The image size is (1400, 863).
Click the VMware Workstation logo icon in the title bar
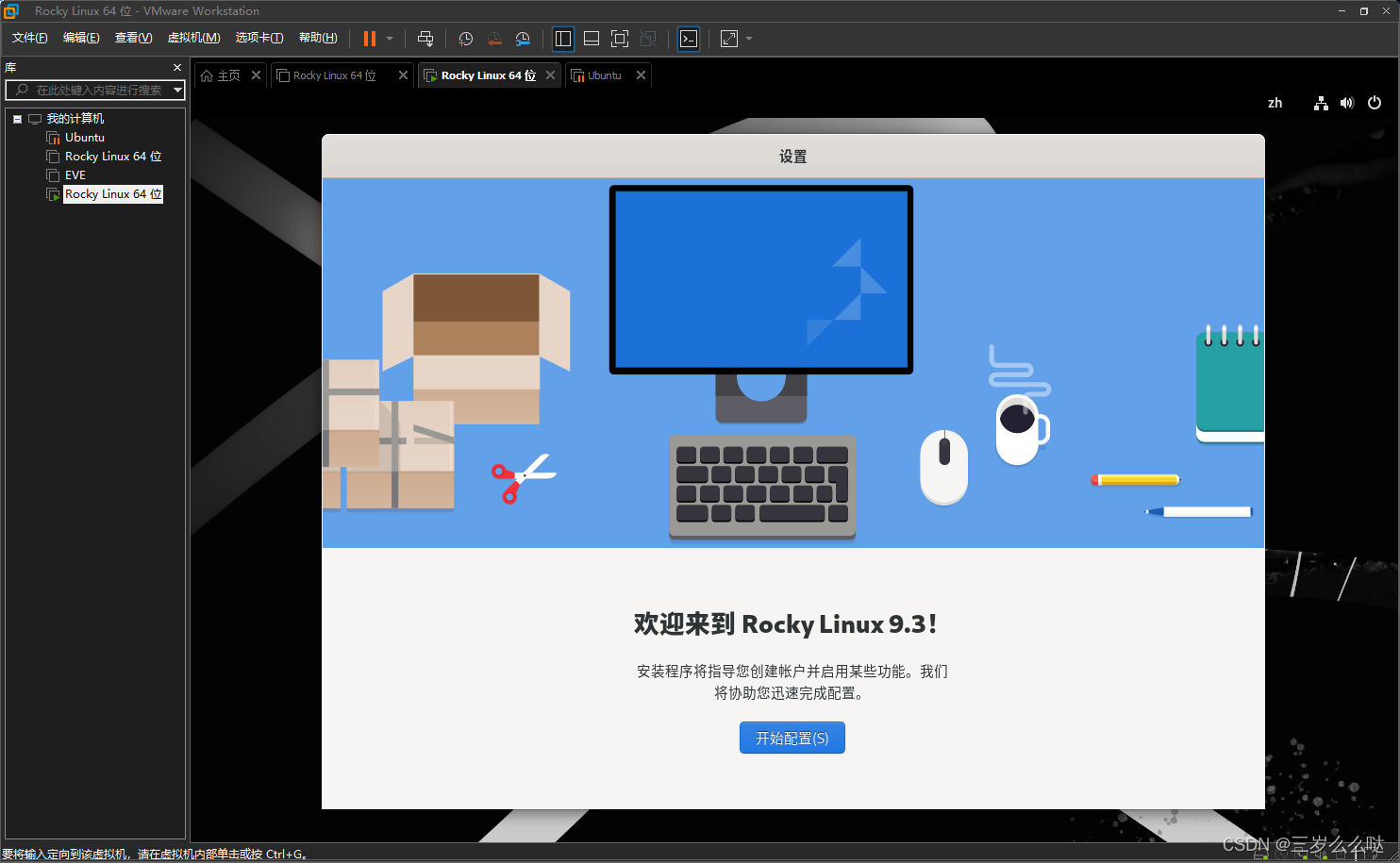tap(11, 10)
